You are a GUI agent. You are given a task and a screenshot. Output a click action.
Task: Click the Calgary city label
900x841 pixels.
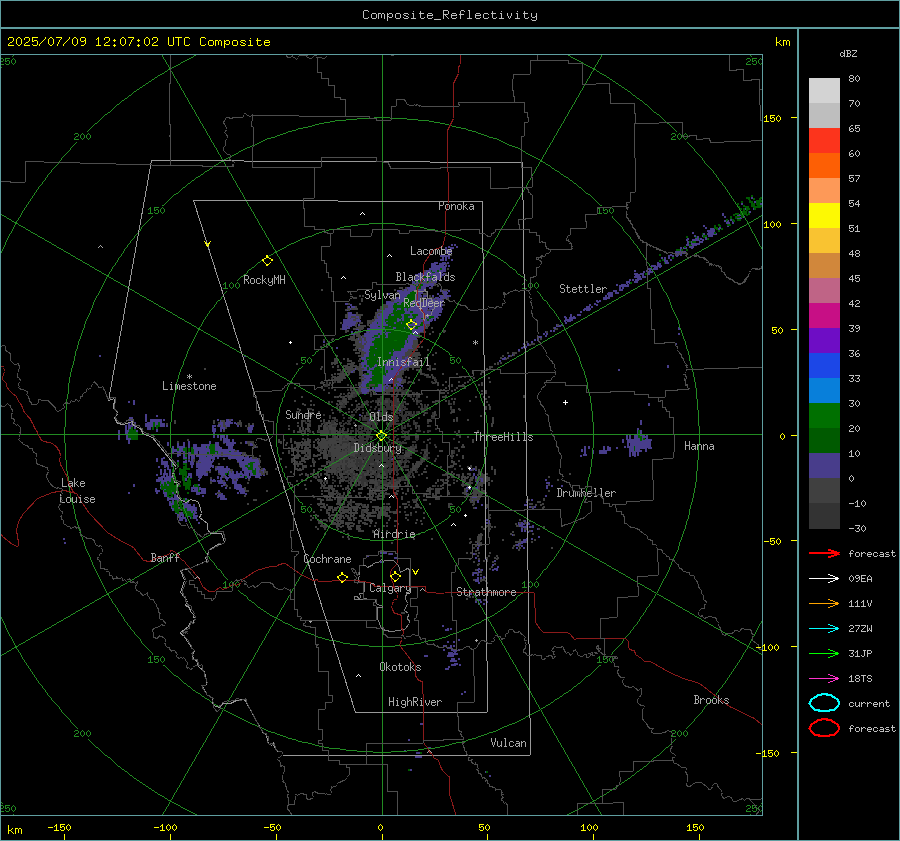point(390,588)
